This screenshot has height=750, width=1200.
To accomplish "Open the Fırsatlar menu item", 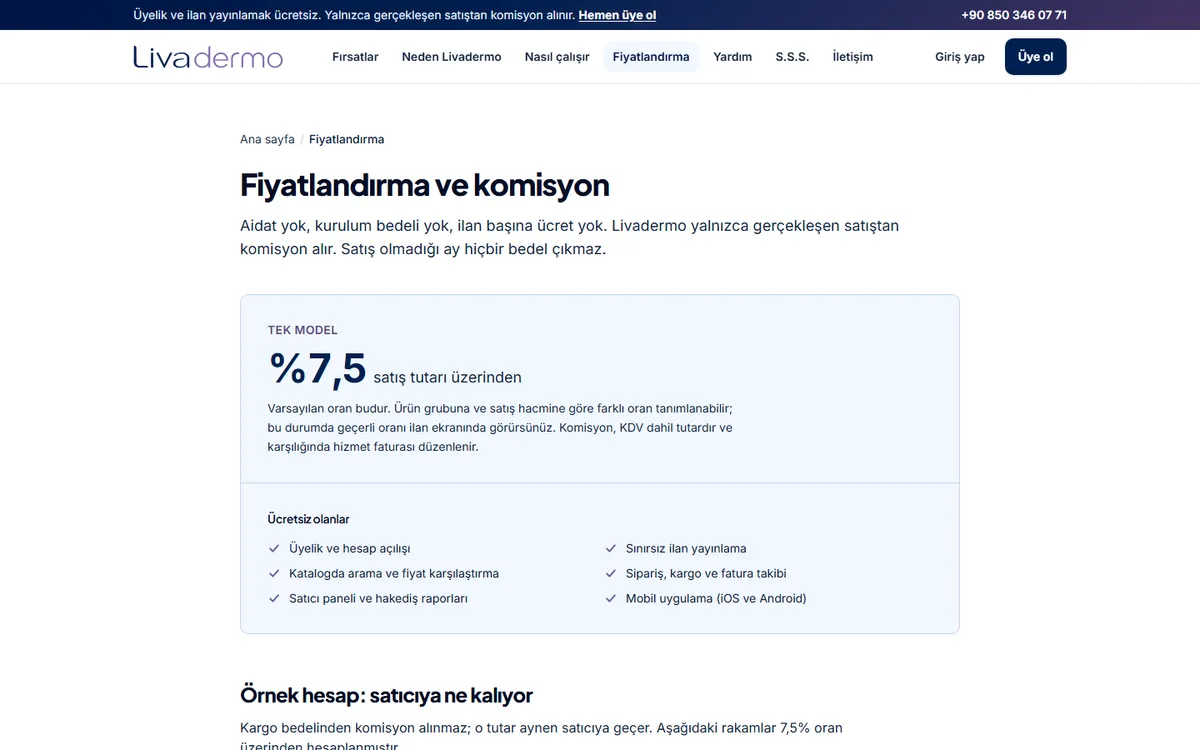I will [355, 57].
